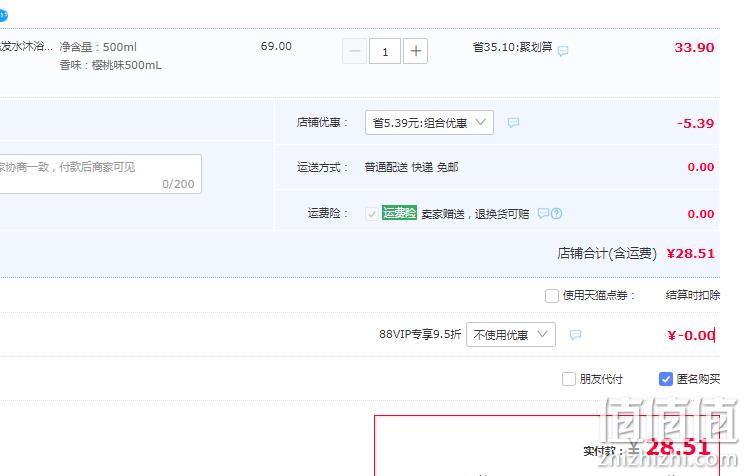
Task: Click the plus quantity button
Action: pyautogui.click(x=415, y=51)
